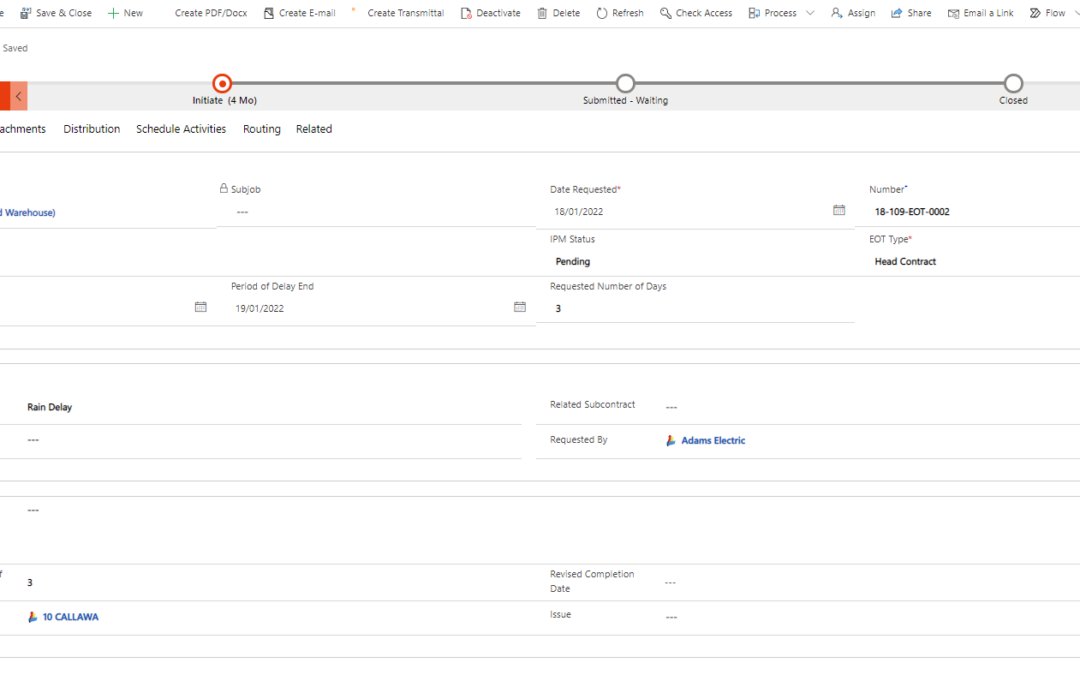Expand the Flow dropdown menu
This screenshot has width=1080, height=675.
pos(1076,13)
